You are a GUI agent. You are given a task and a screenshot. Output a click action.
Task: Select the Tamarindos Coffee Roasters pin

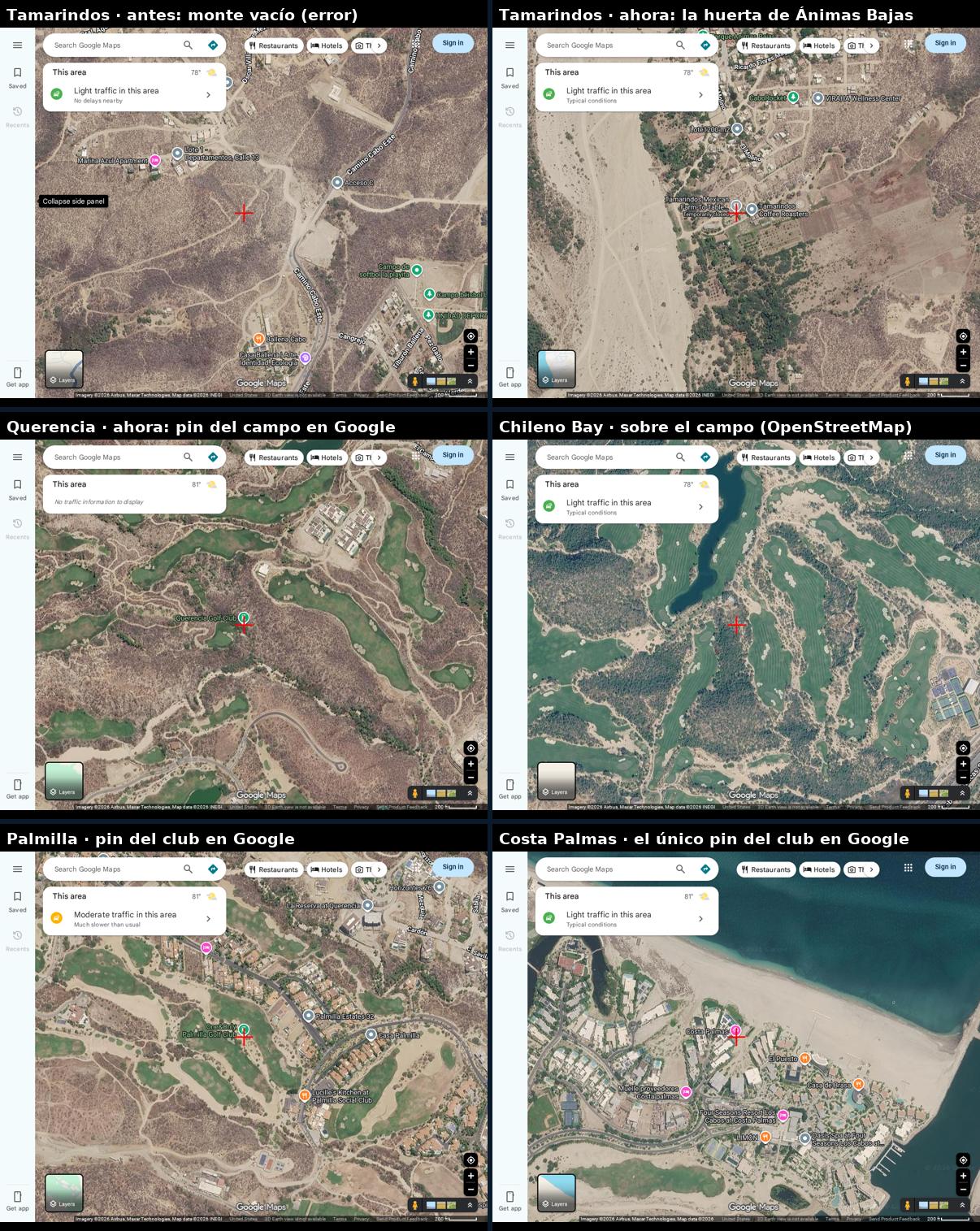[x=752, y=209]
